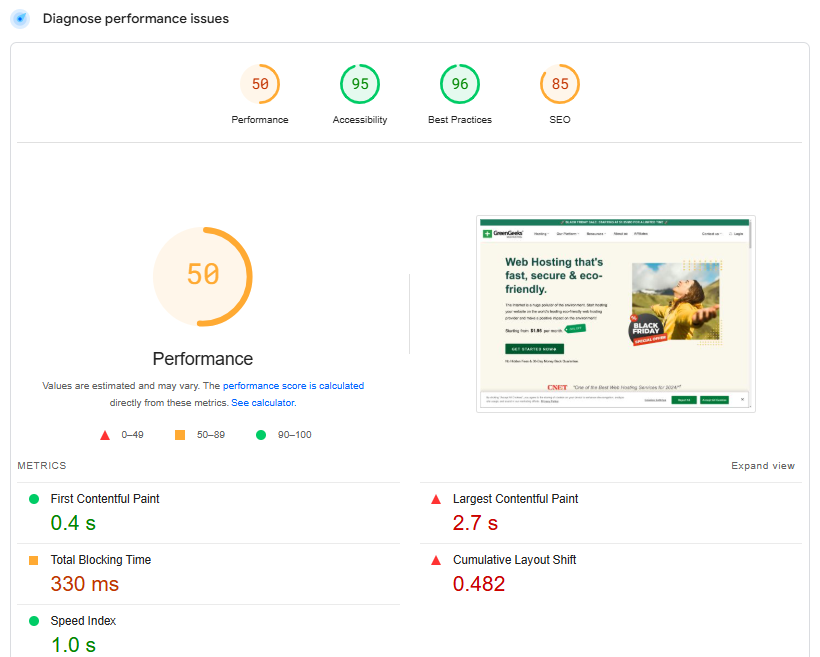Click the large Performance gauge in the left panel
The image size is (820, 657).
pos(202,276)
